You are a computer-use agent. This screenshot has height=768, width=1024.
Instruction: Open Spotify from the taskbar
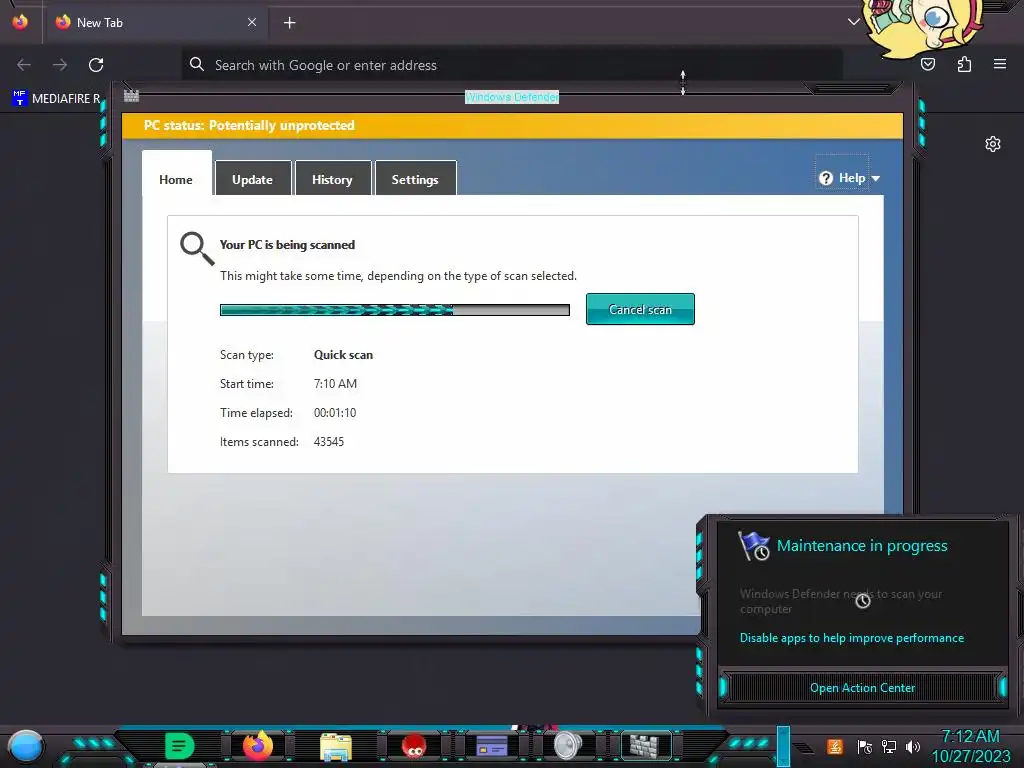(x=180, y=746)
